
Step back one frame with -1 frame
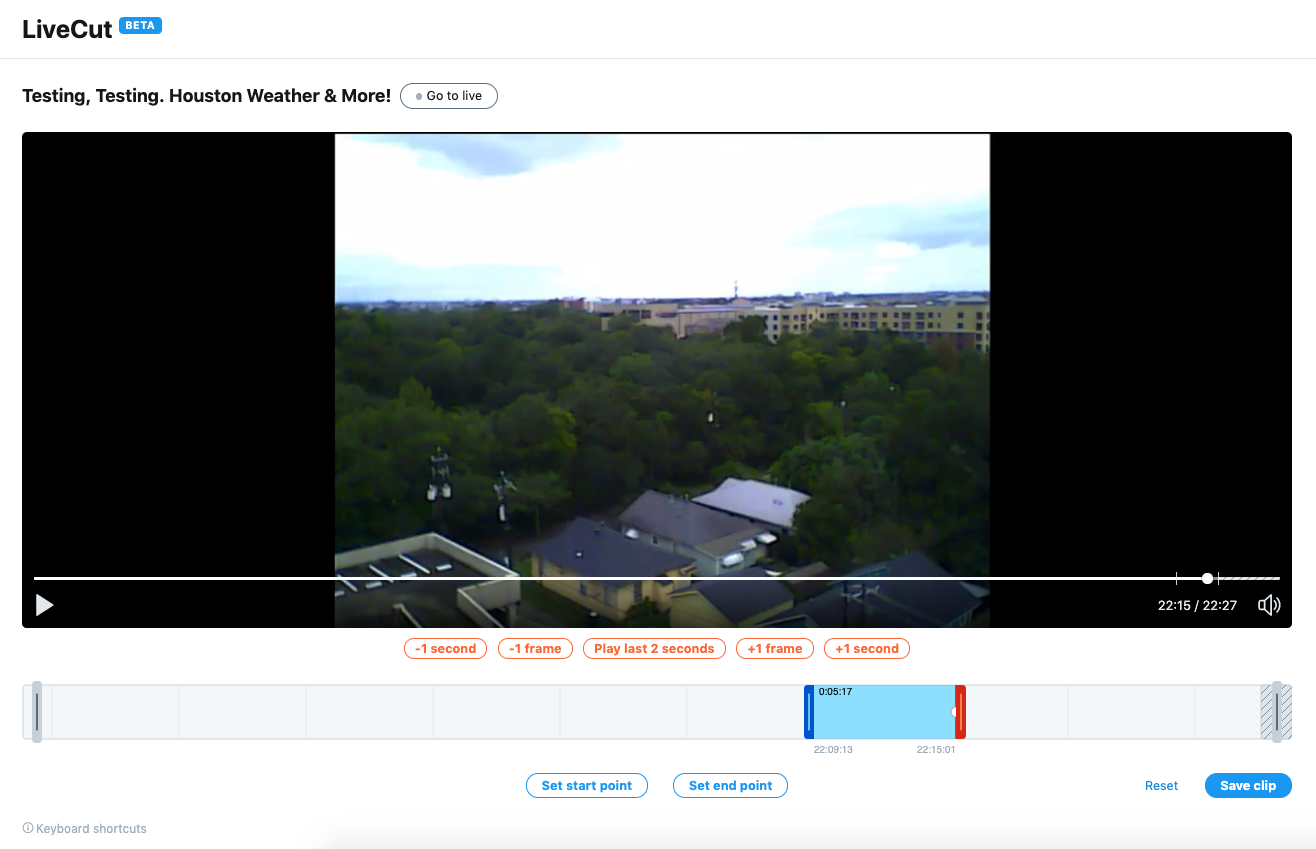click(x=535, y=649)
